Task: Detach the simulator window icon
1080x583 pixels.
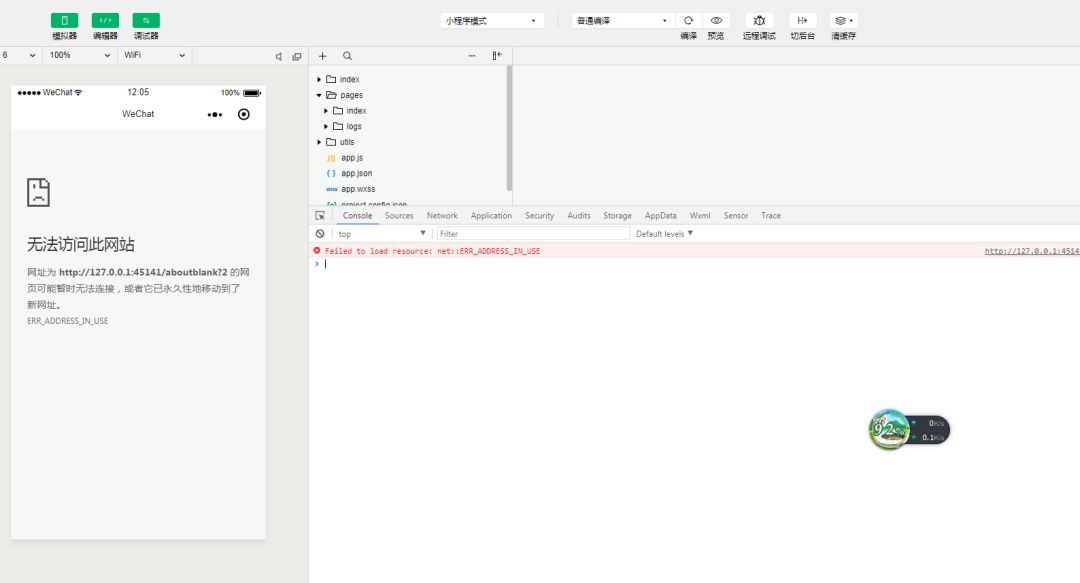Action: 297,57
